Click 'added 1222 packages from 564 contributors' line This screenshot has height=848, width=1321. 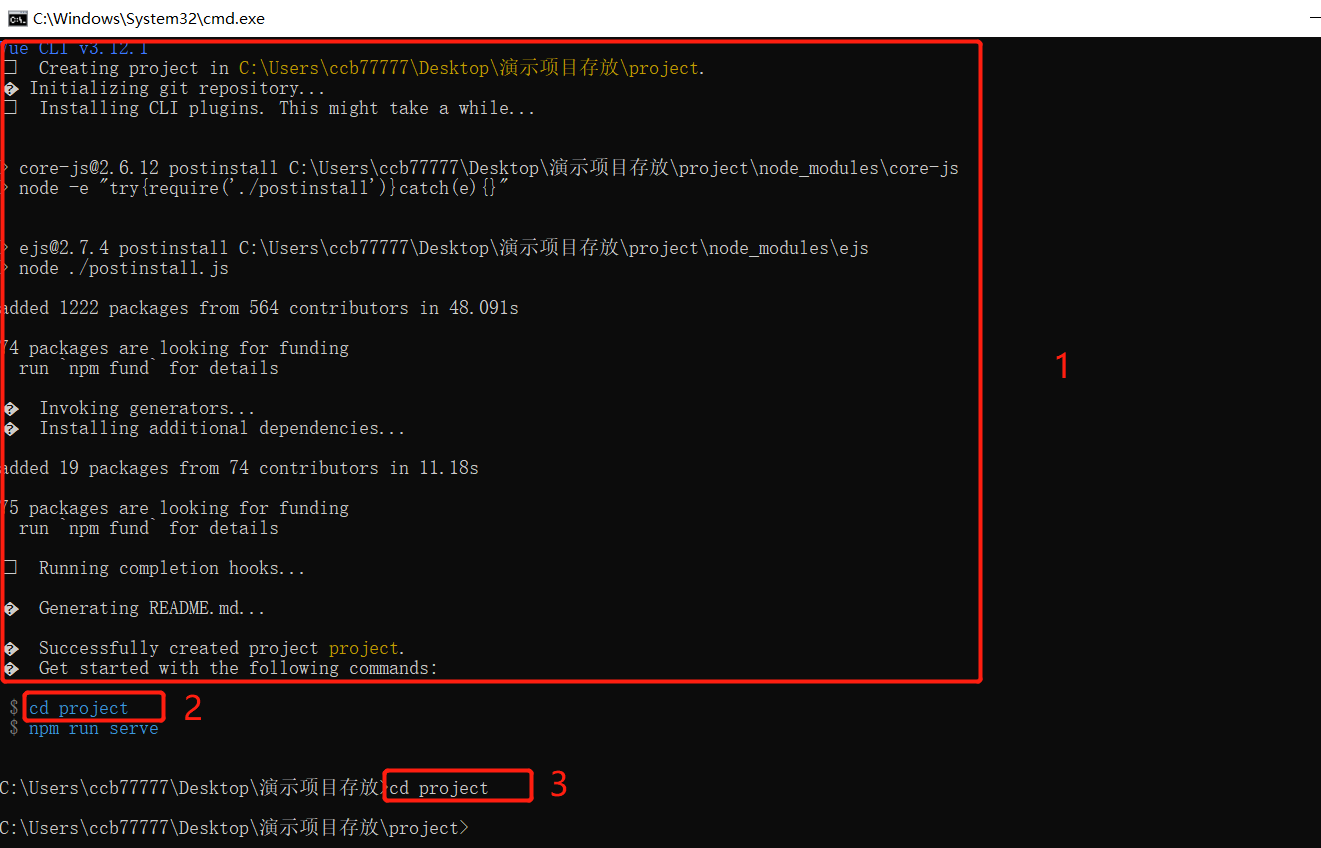[x=260, y=308]
